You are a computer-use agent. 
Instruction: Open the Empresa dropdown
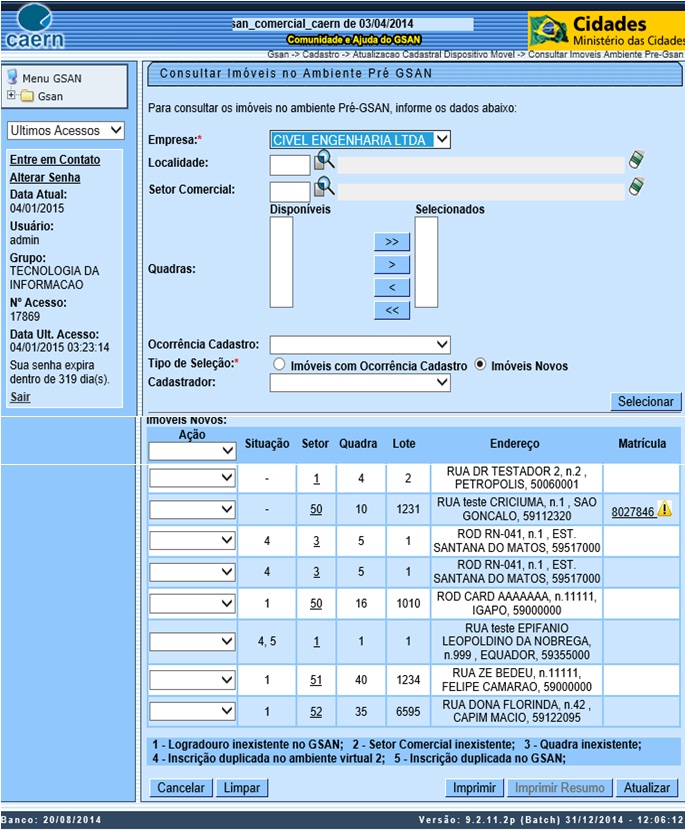click(x=360, y=140)
